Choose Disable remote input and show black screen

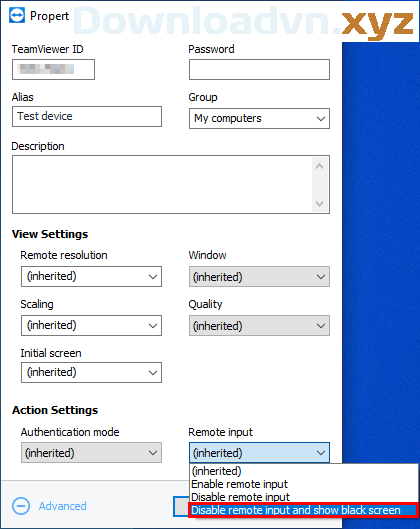tap(304, 510)
